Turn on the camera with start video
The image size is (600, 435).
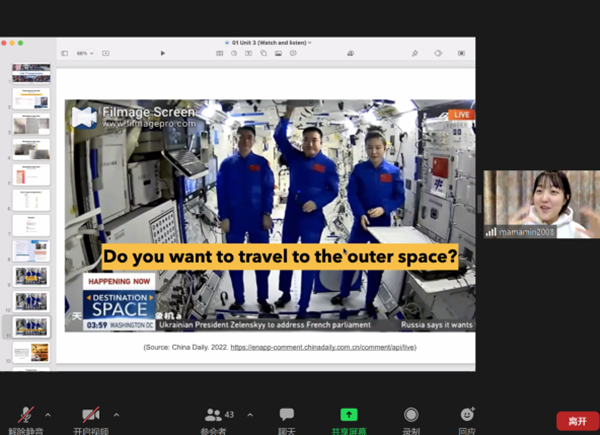pos(90,415)
